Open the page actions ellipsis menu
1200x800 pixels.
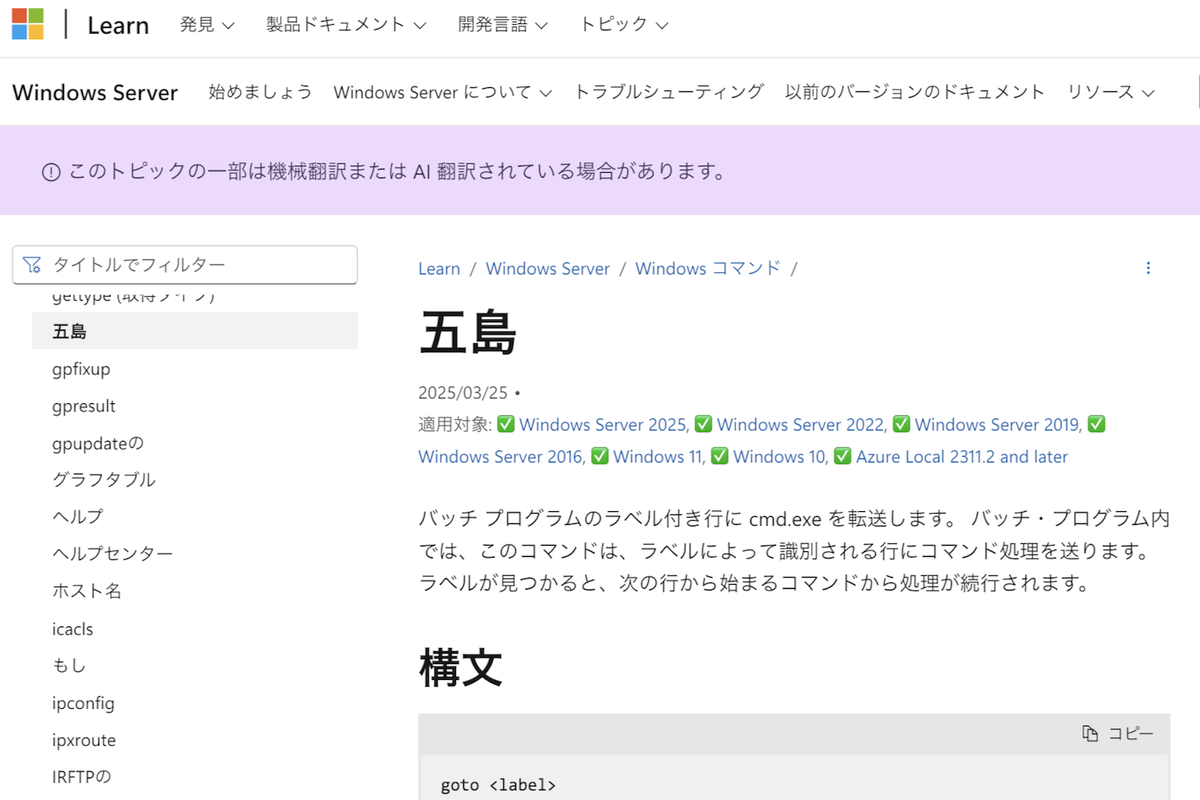click(1148, 268)
